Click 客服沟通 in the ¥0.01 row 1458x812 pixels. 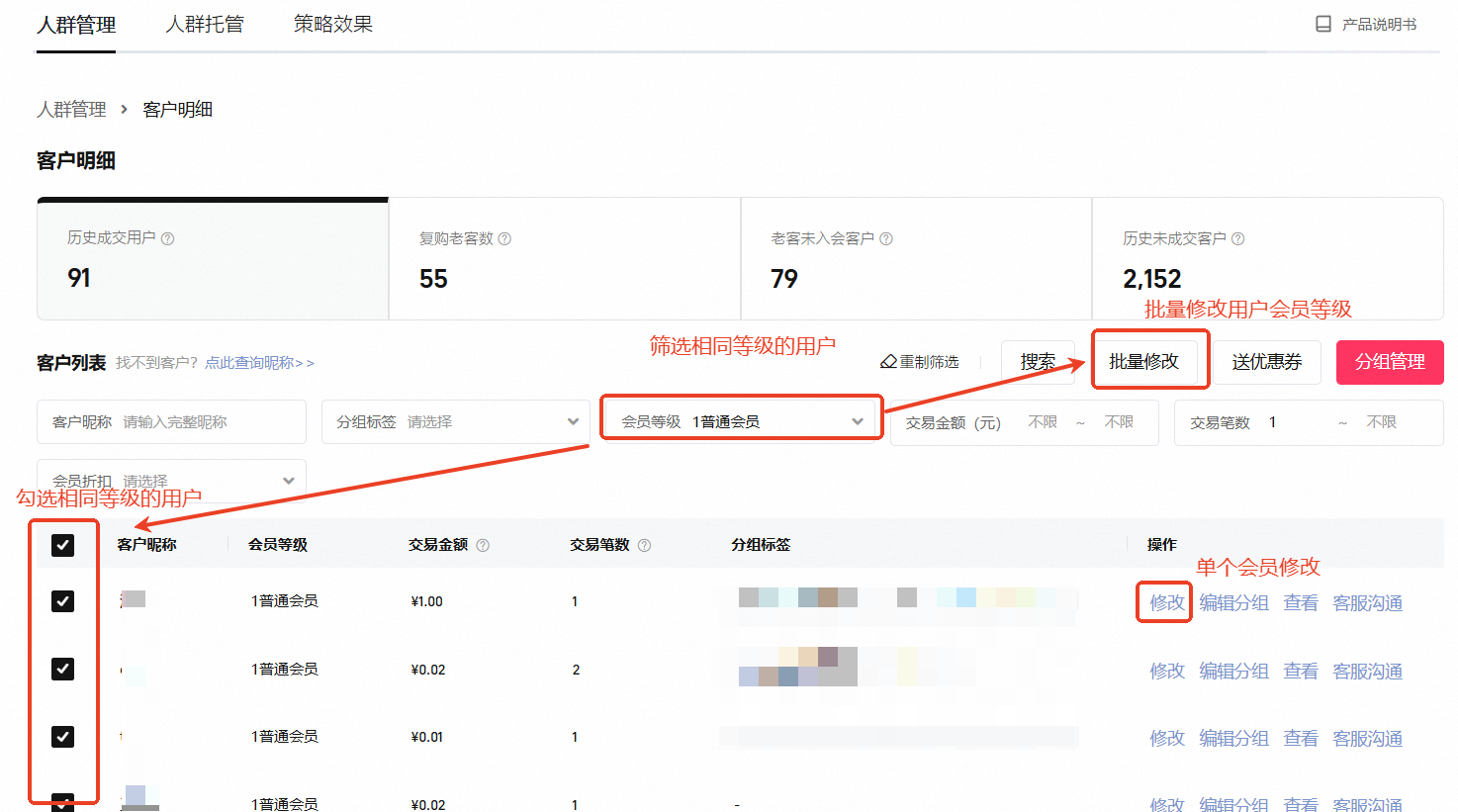coord(1368,738)
